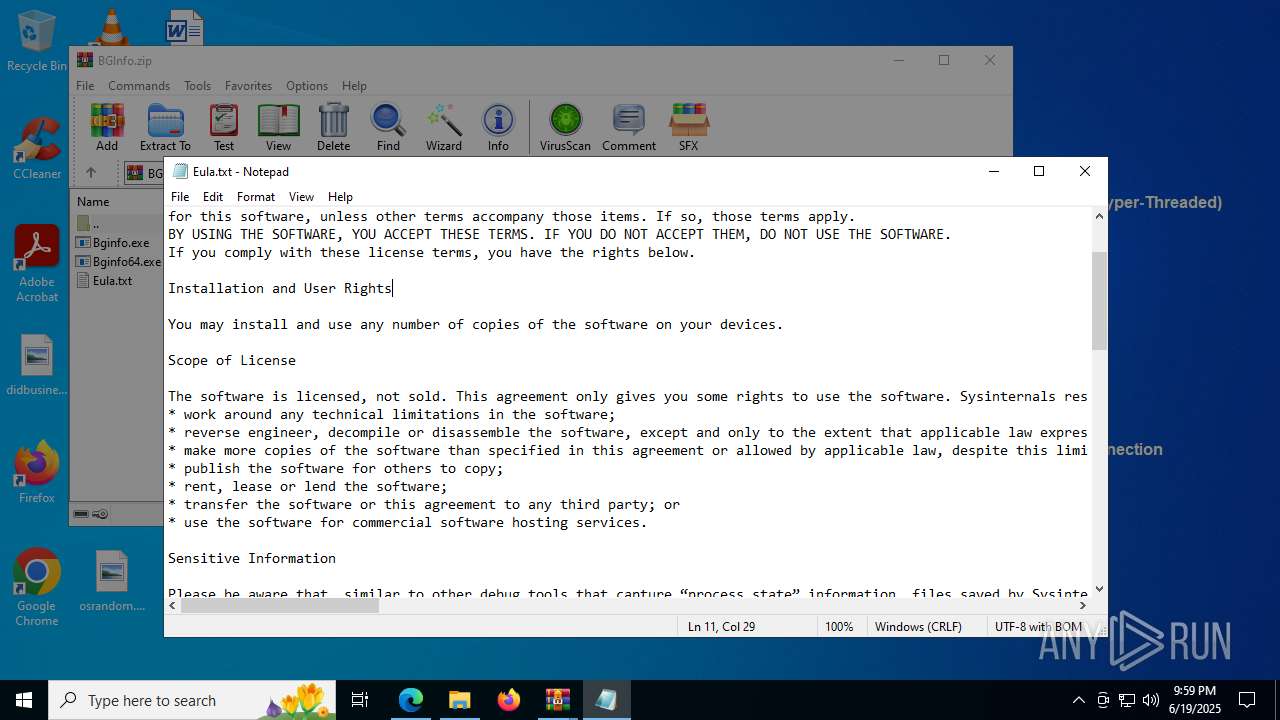
Task: Select Eula.txt in the archive list
Action: click(x=104, y=280)
